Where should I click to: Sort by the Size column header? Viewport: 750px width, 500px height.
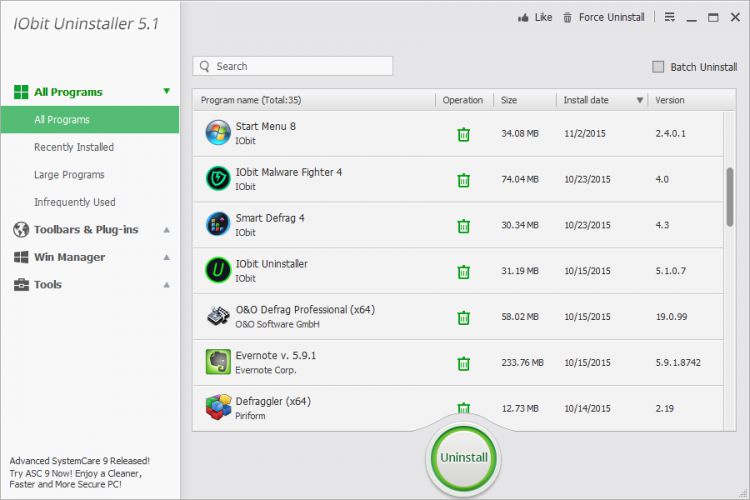[508, 100]
